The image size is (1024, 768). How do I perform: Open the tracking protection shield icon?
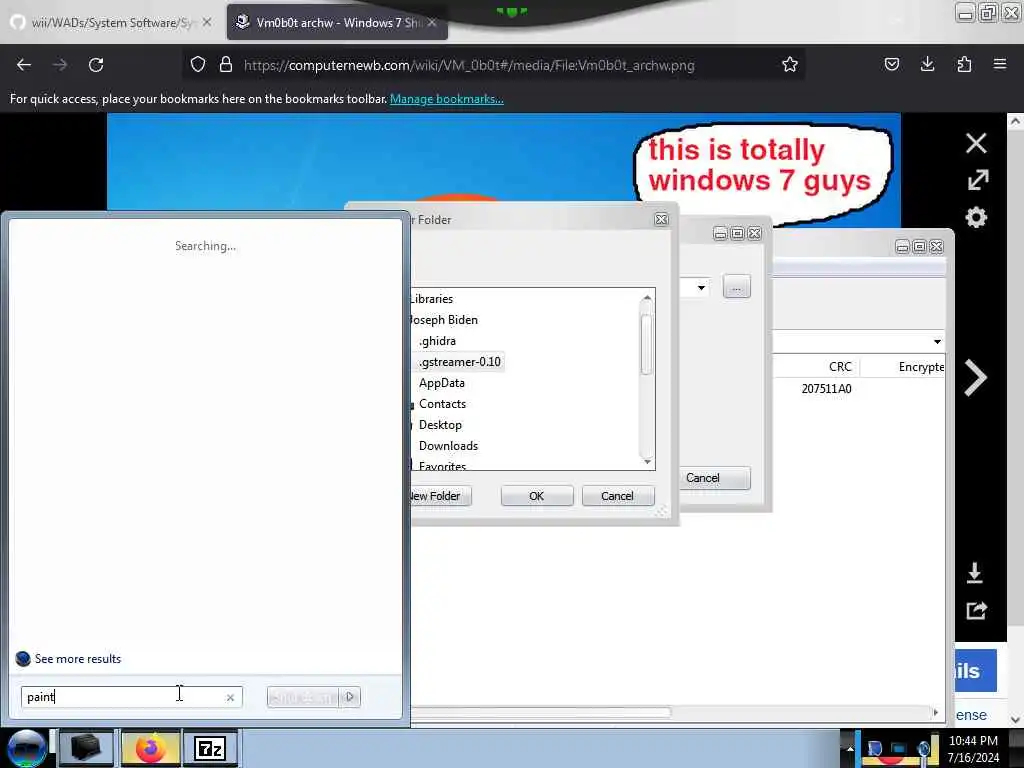point(198,65)
